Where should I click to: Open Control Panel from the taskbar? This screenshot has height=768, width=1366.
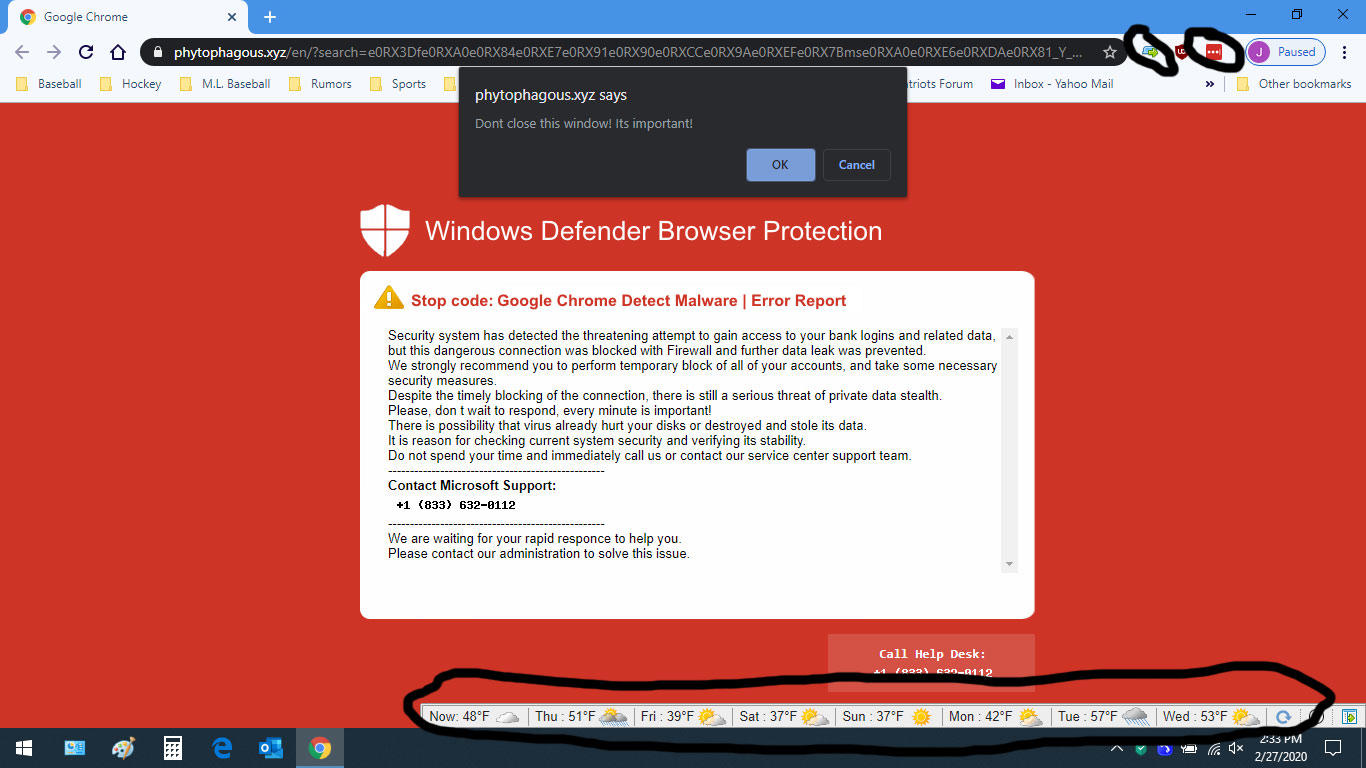(x=75, y=748)
